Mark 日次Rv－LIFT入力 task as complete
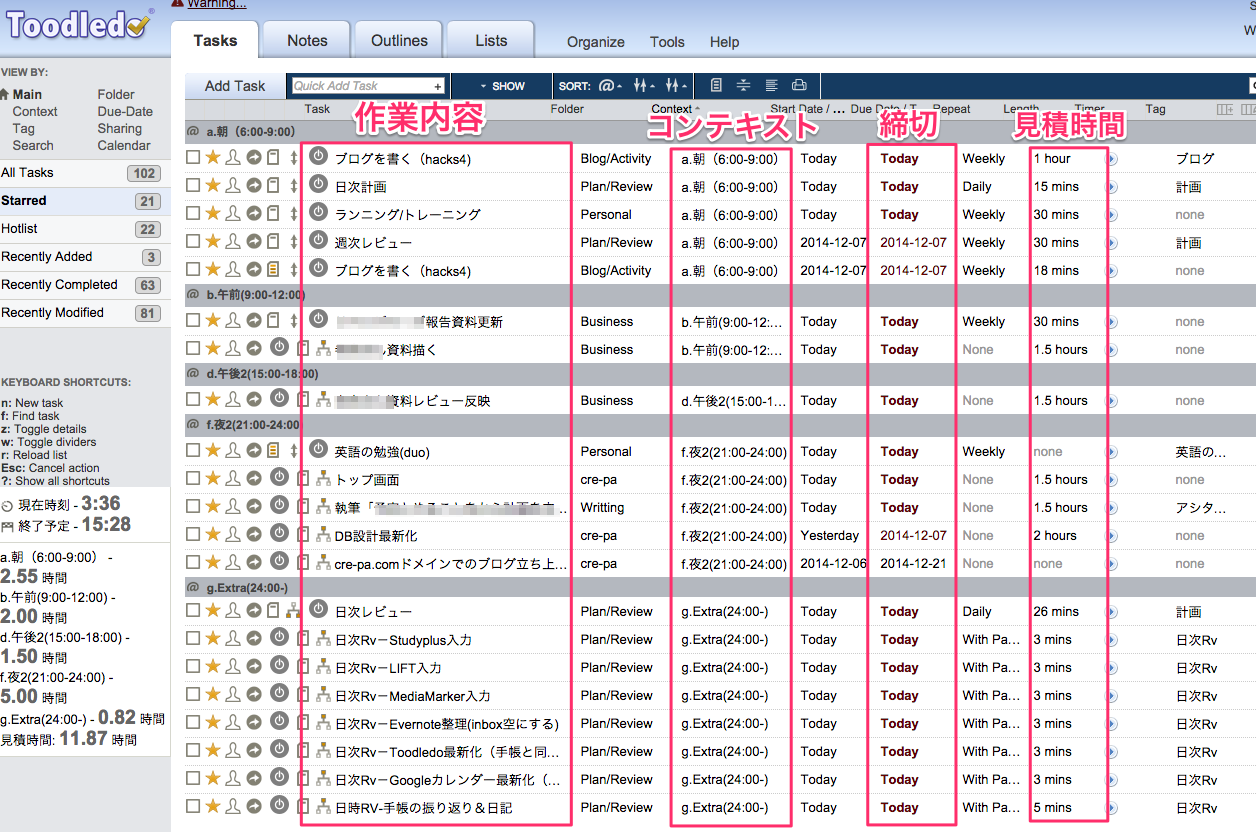This screenshot has width=1256, height=832. [x=193, y=668]
